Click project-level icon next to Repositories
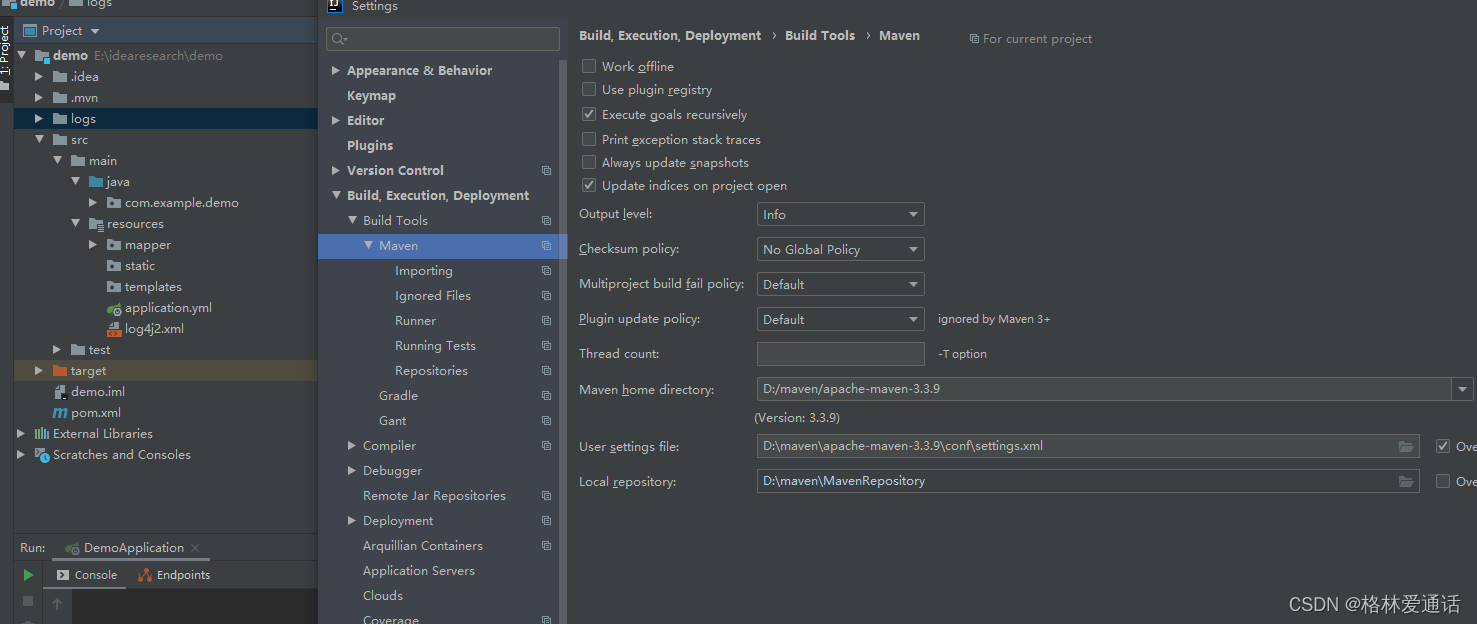 tap(546, 371)
